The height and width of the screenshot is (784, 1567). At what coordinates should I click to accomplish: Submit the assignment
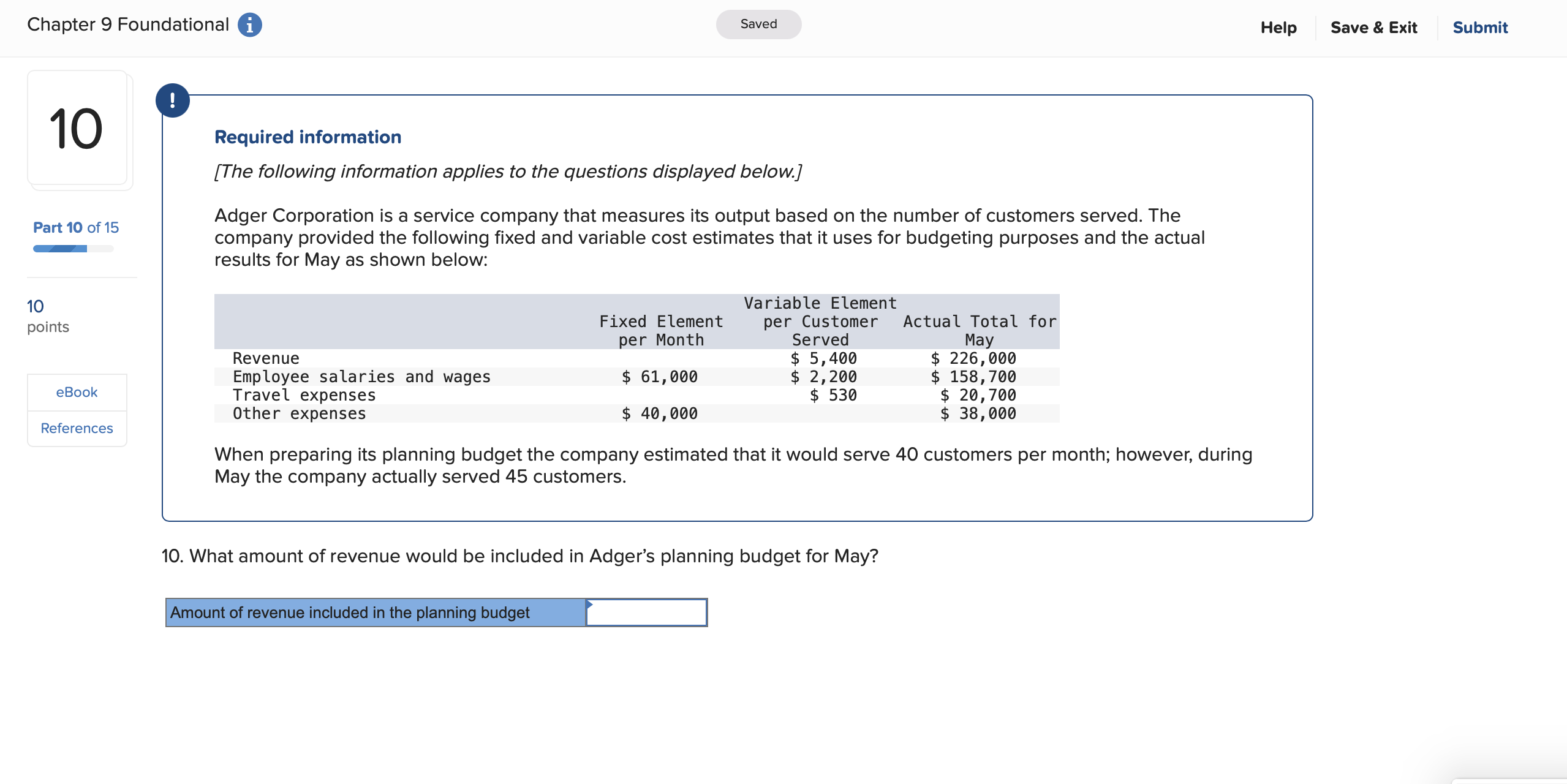point(1480,27)
